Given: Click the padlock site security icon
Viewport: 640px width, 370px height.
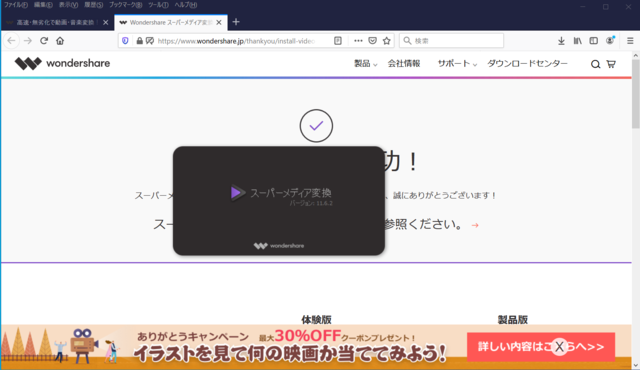Looking at the screenshot, I should (x=140, y=41).
